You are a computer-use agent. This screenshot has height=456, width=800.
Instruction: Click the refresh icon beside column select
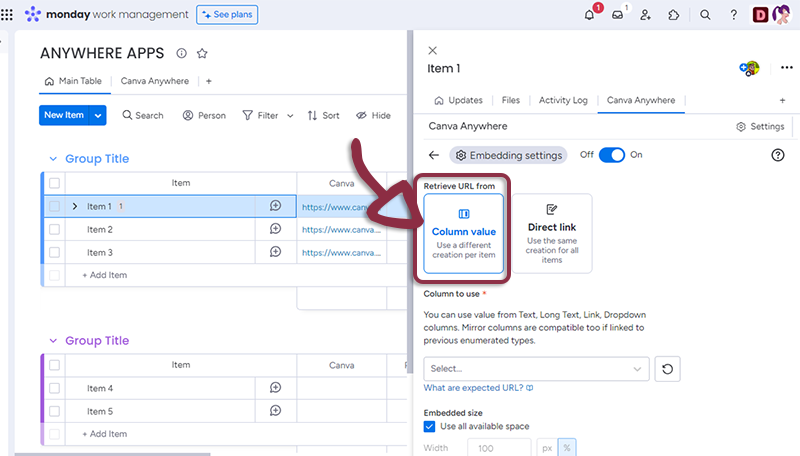click(x=667, y=369)
